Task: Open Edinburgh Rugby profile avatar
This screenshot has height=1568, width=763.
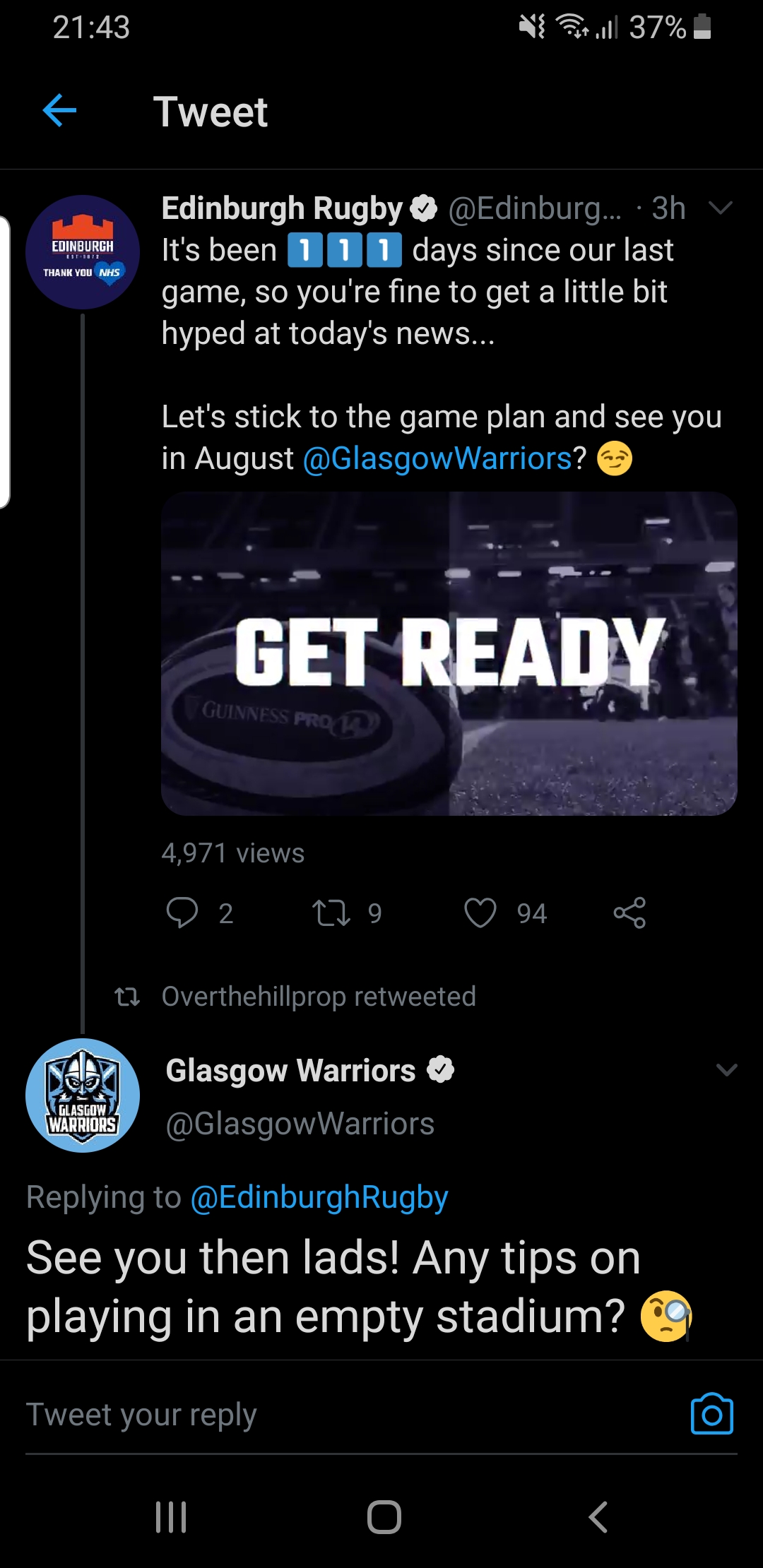Action: point(83,252)
